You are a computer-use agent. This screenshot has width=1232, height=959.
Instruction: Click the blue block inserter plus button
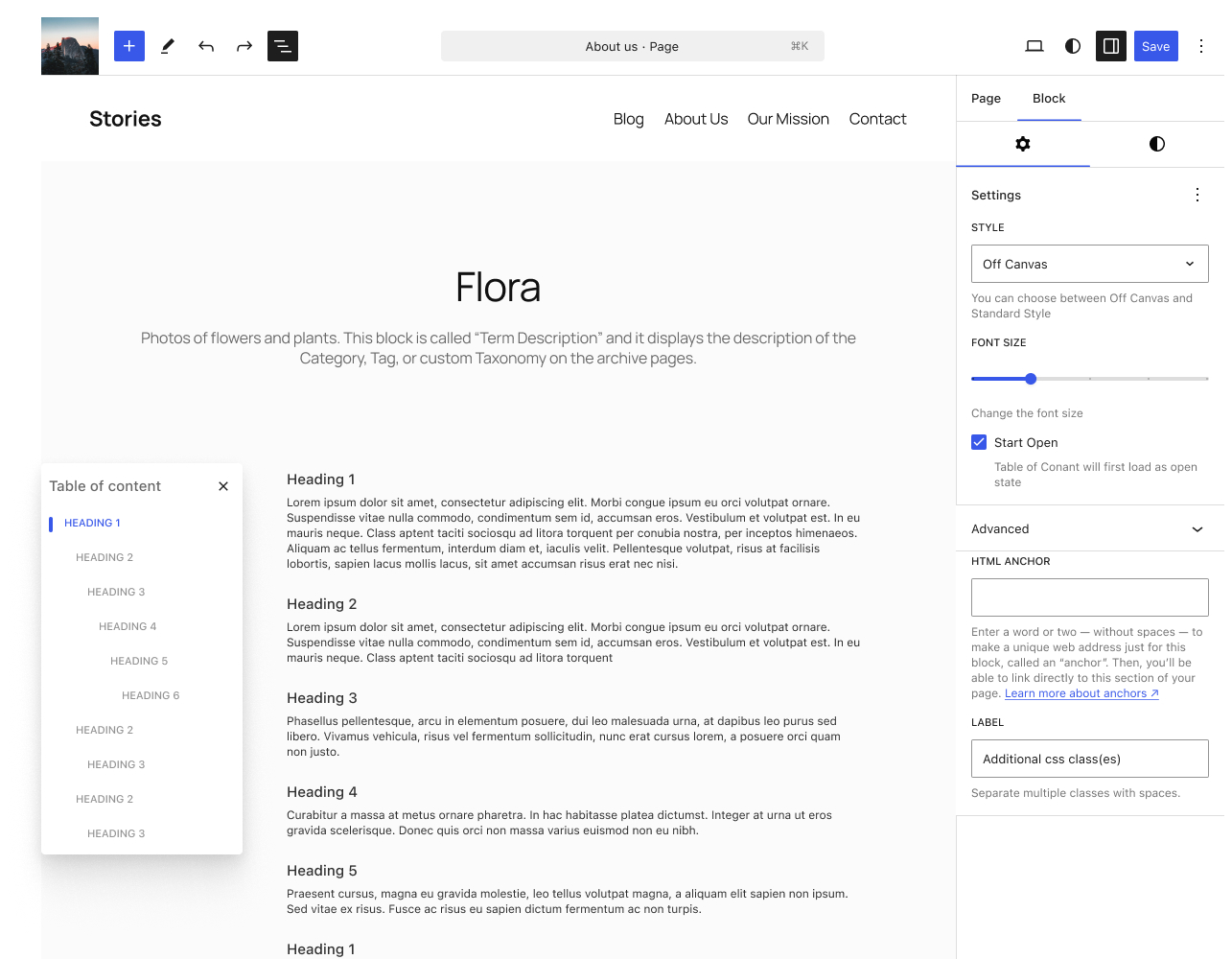(x=129, y=46)
